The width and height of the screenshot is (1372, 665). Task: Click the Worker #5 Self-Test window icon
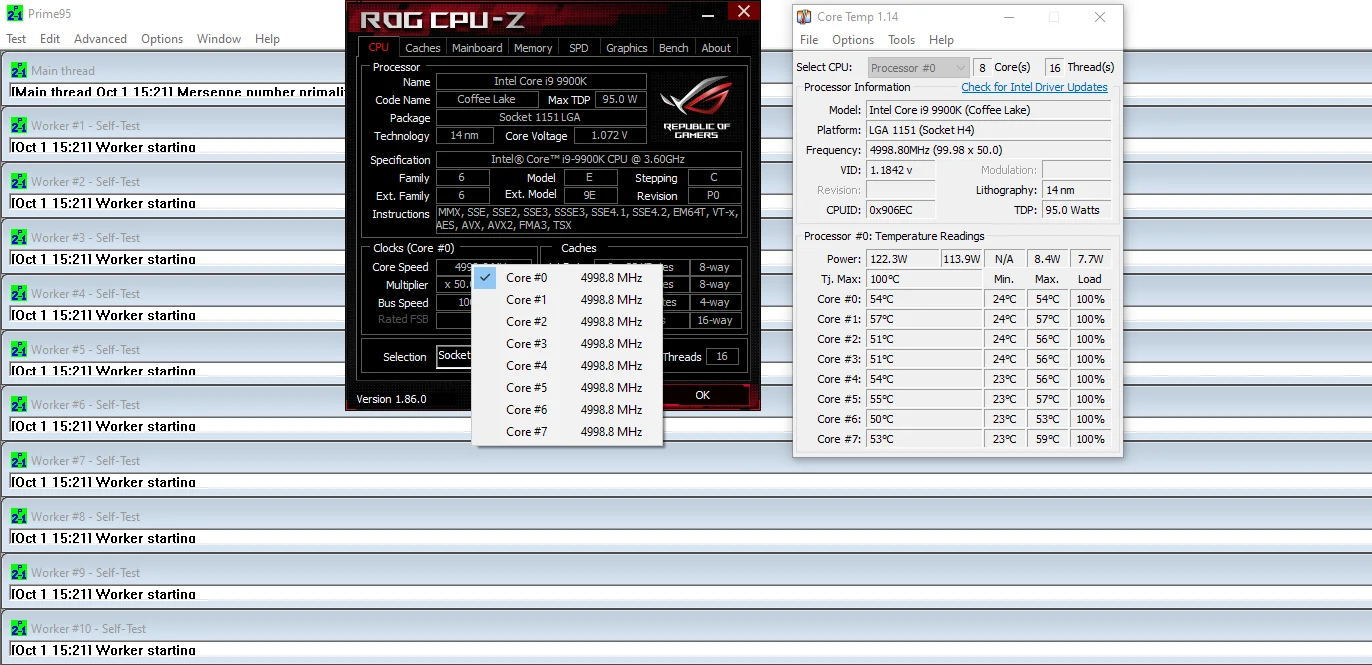(x=19, y=350)
